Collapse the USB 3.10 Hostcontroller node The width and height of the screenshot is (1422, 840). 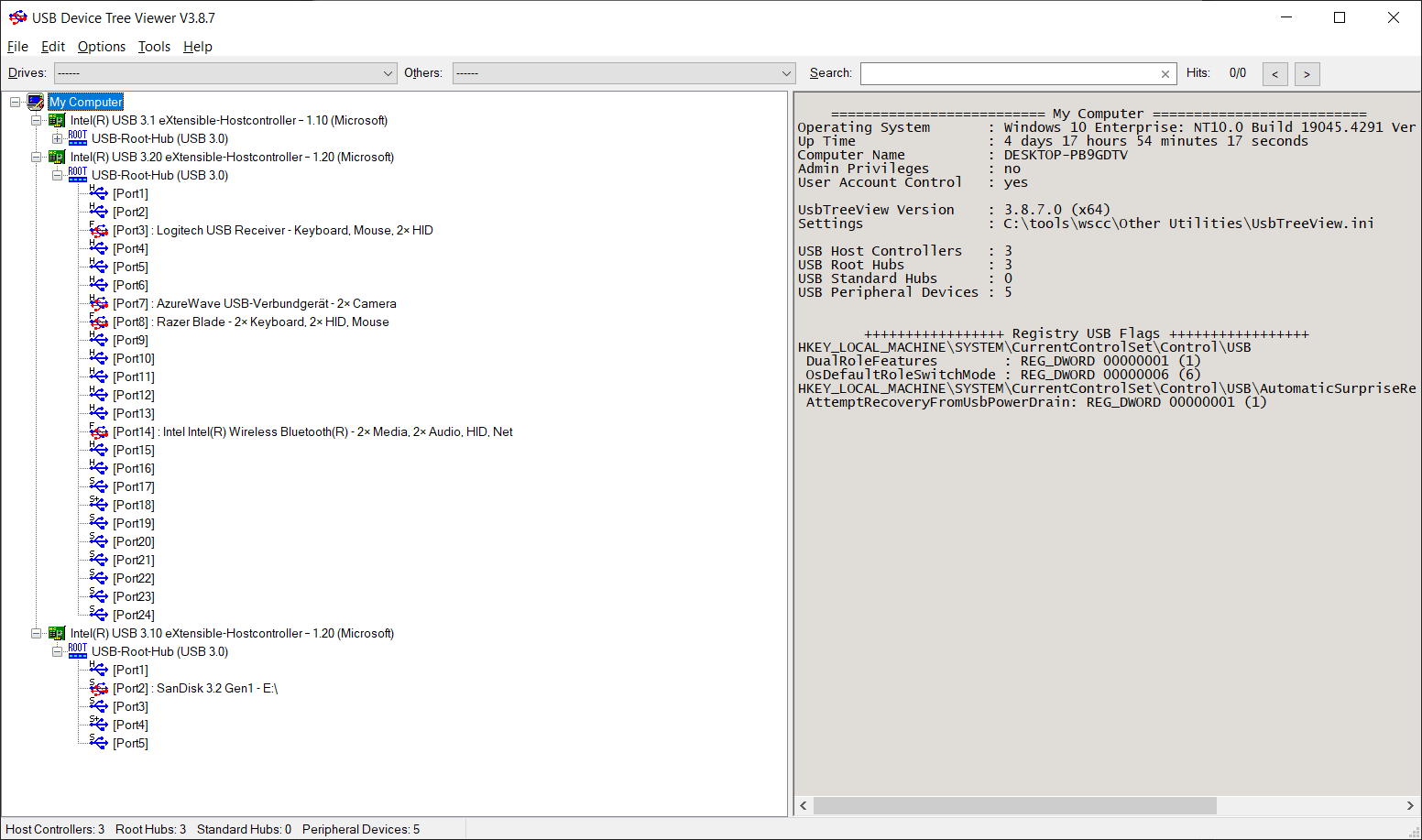point(36,633)
